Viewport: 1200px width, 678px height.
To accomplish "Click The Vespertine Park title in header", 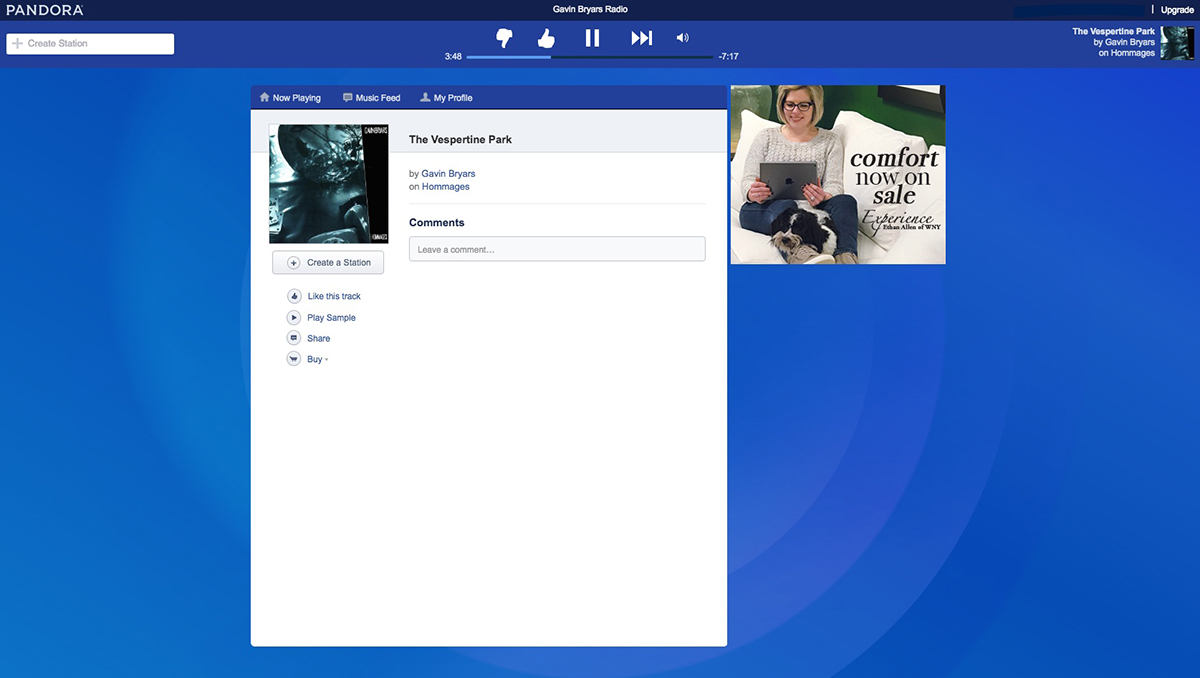I will coord(1113,32).
